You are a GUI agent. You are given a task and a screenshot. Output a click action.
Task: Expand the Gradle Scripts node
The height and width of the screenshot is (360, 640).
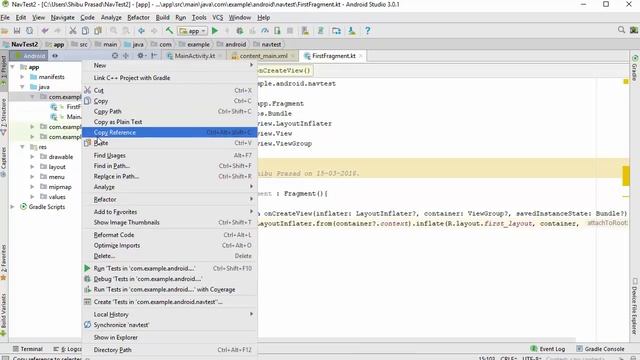(13, 207)
